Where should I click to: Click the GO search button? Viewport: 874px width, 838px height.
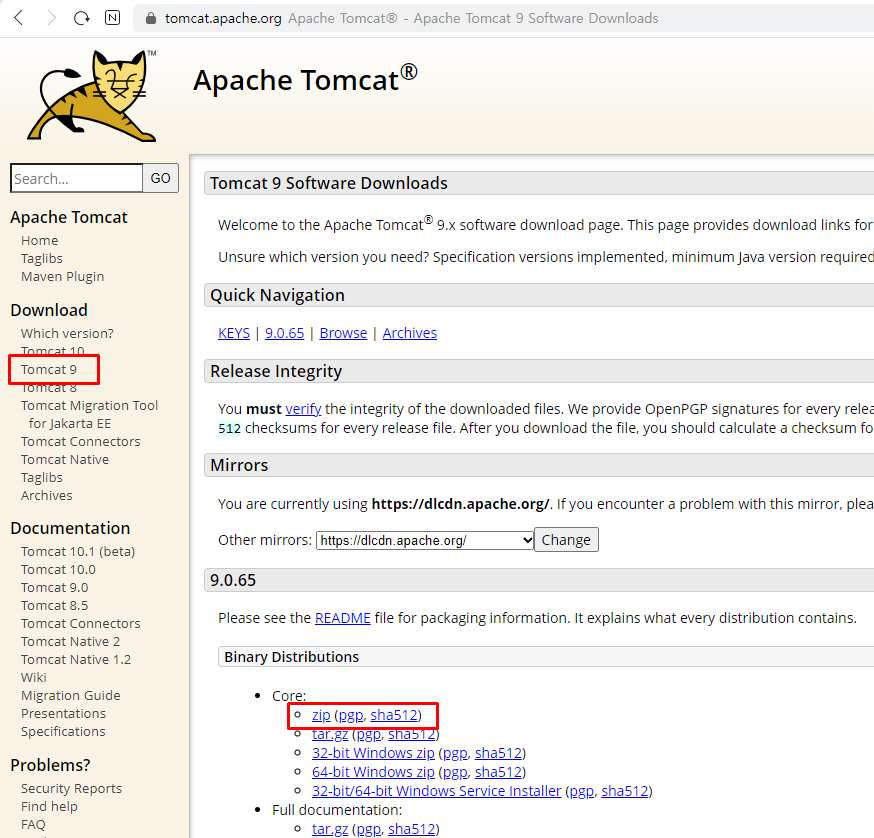tap(161, 178)
